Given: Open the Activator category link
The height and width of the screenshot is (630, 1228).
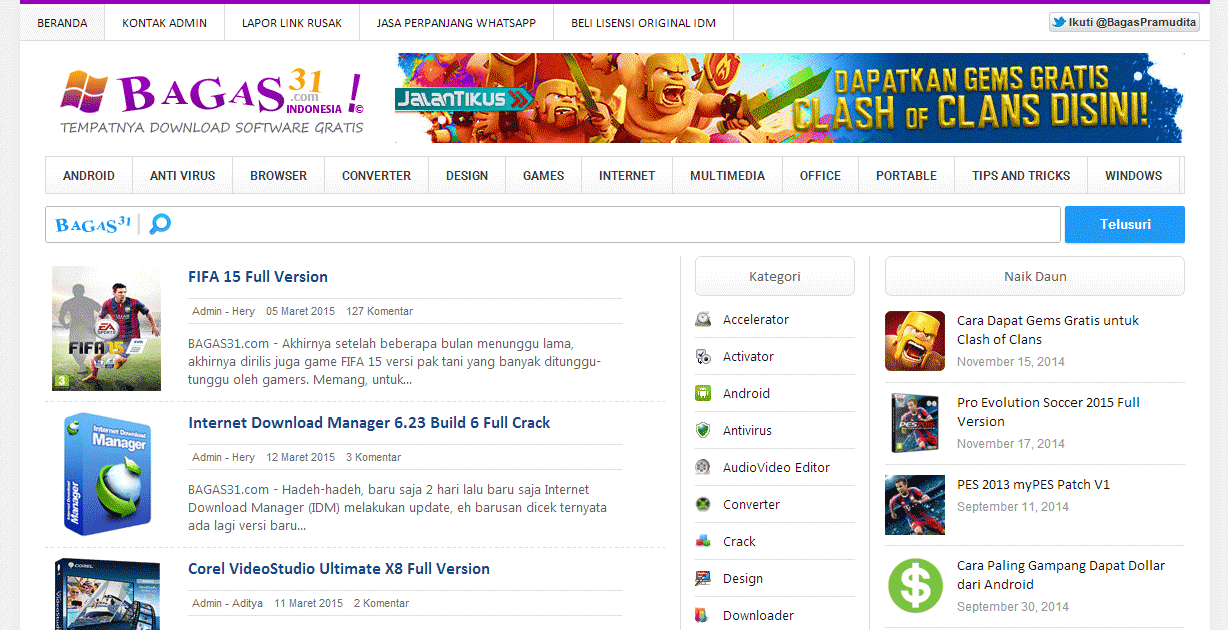Looking at the screenshot, I should [749, 357].
